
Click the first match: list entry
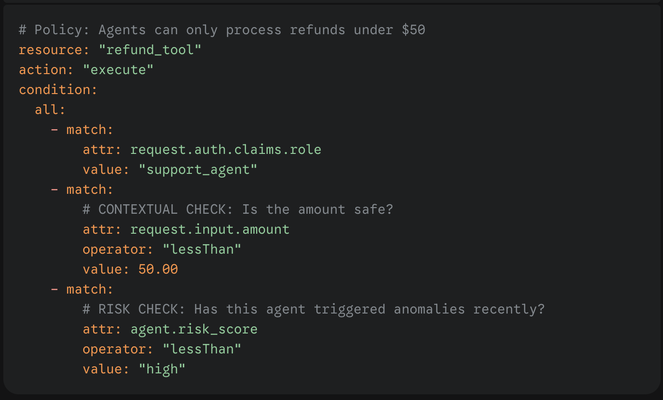pyautogui.click(x=82, y=129)
